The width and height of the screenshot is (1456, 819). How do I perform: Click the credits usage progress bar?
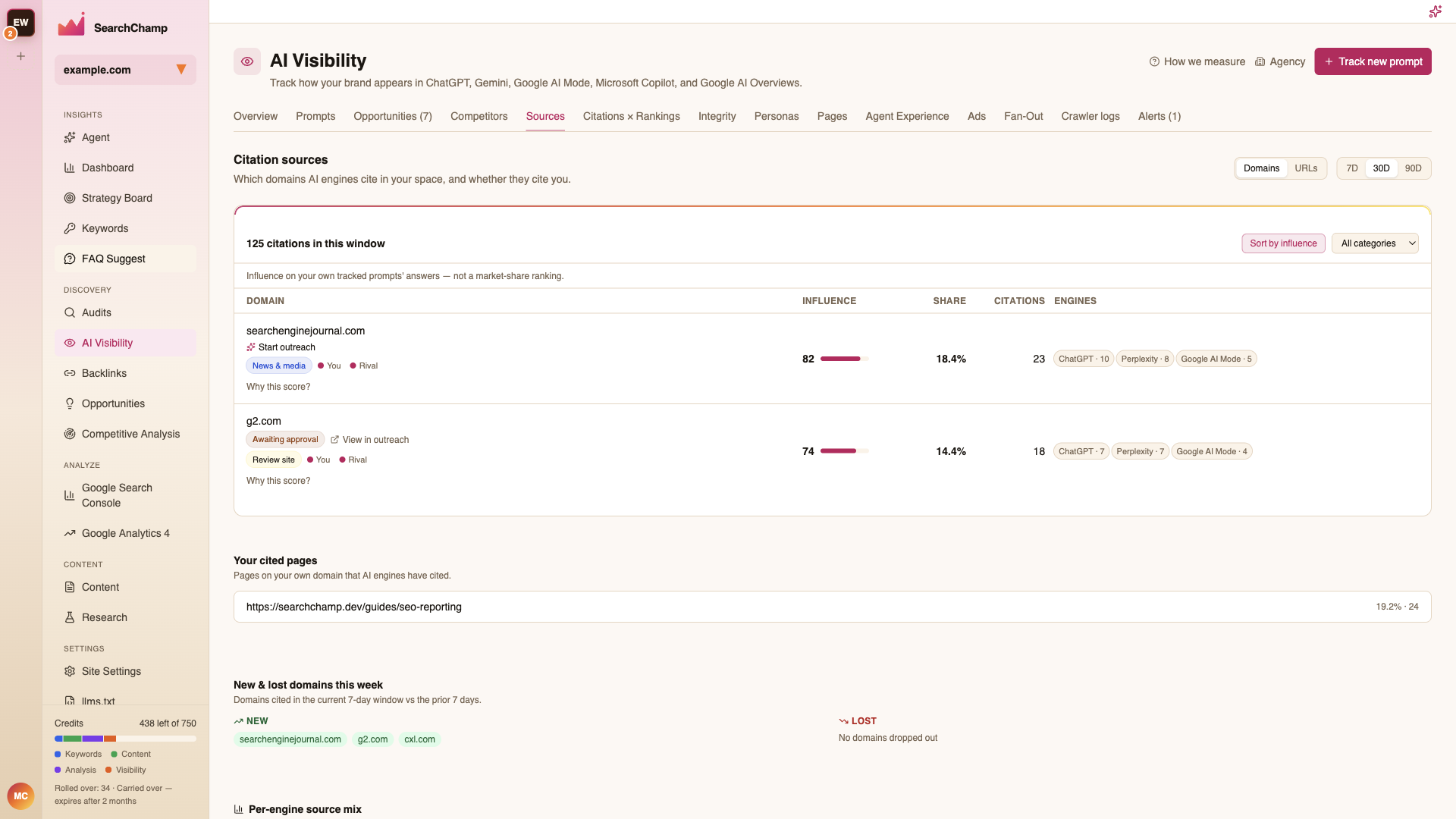pos(125,739)
